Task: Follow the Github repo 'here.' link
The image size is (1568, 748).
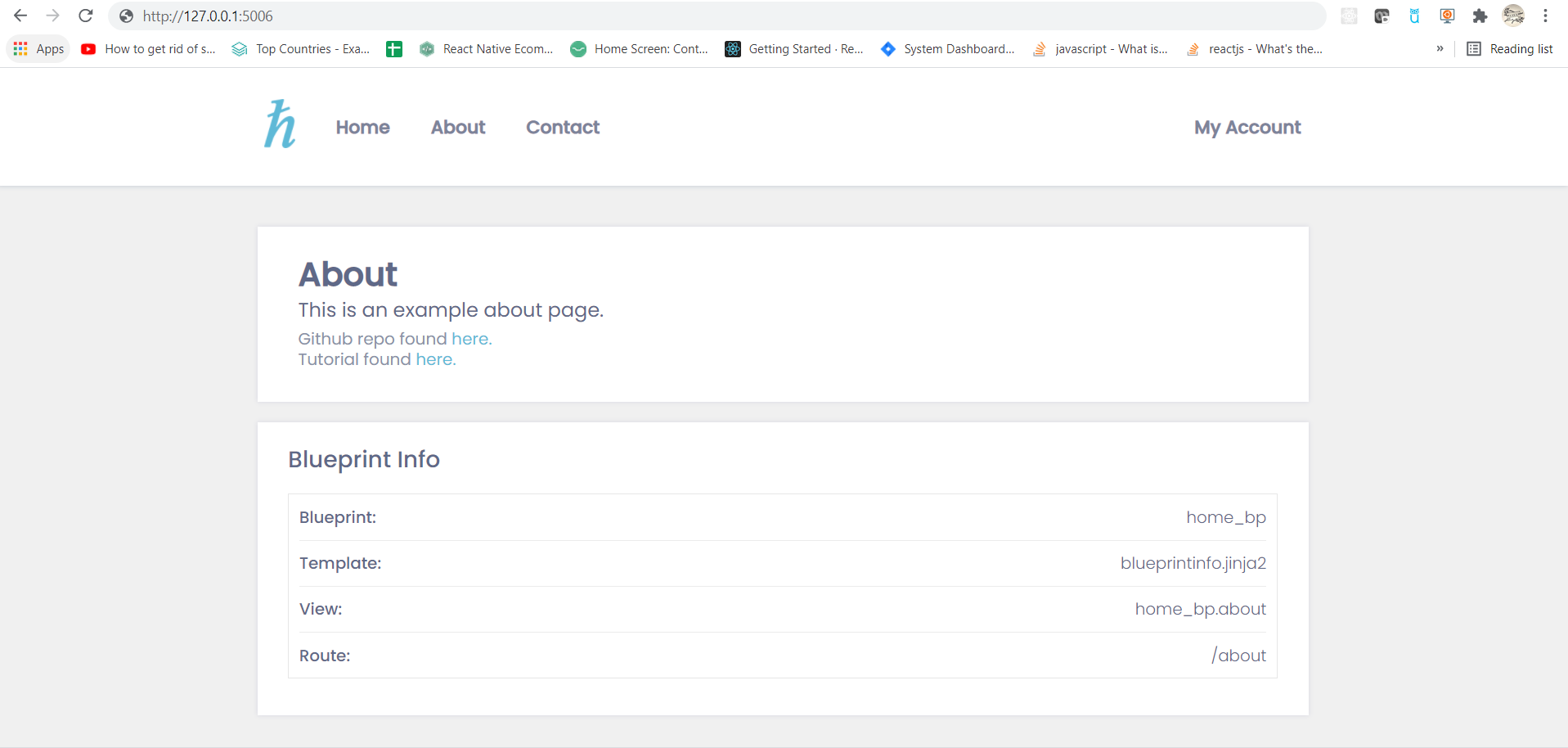Action: (472, 339)
